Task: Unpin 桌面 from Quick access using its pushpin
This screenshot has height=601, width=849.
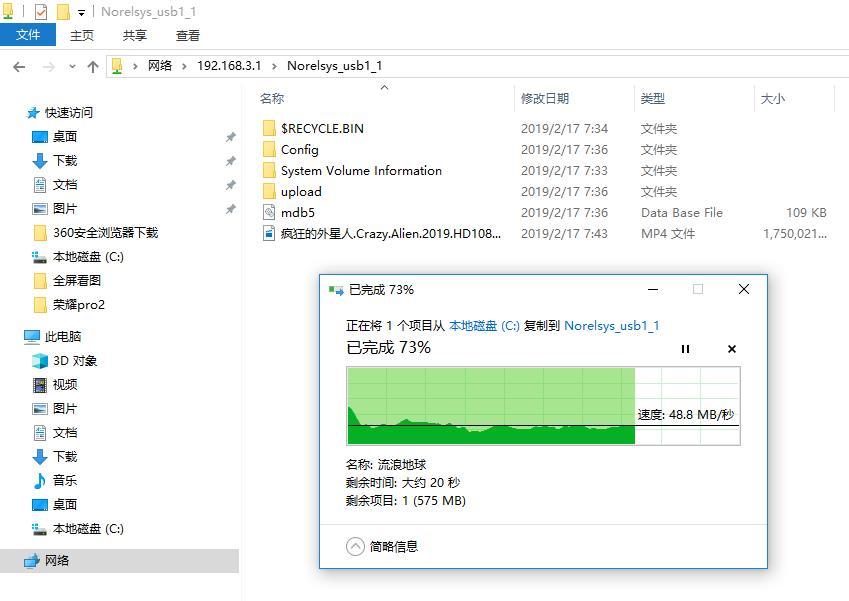Action: [228, 136]
